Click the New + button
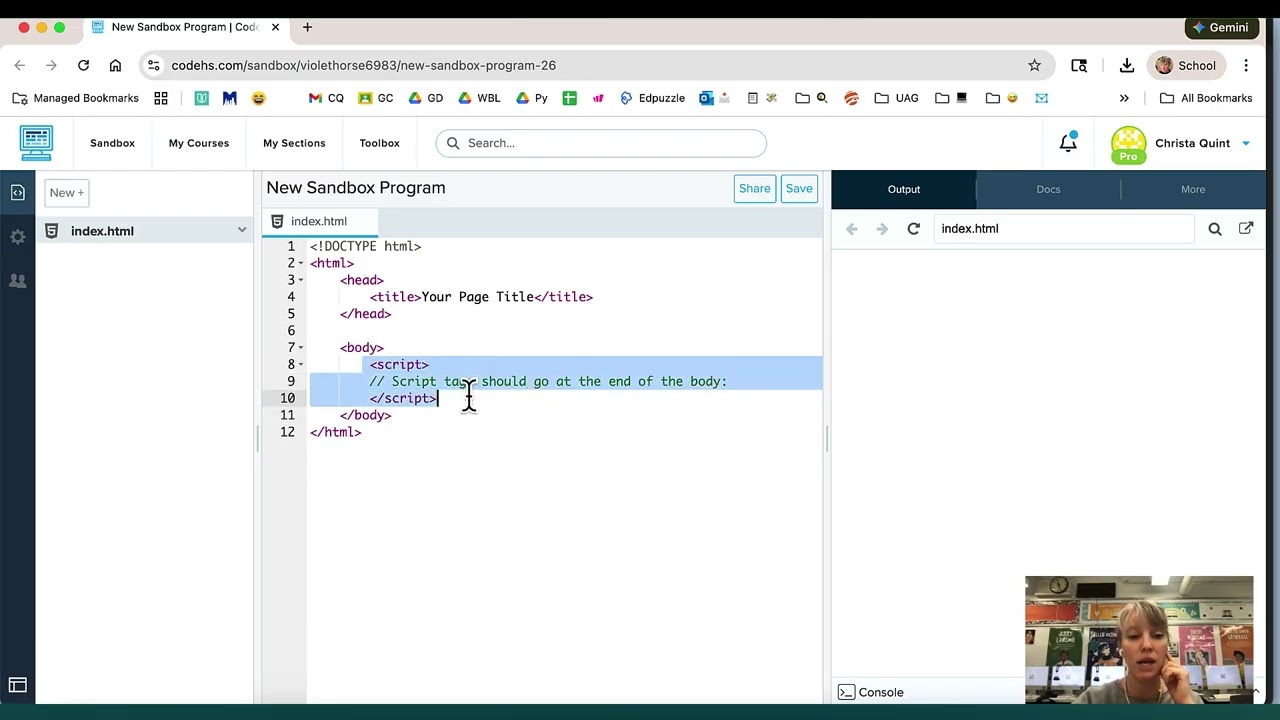The image size is (1280, 720). [67, 192]
